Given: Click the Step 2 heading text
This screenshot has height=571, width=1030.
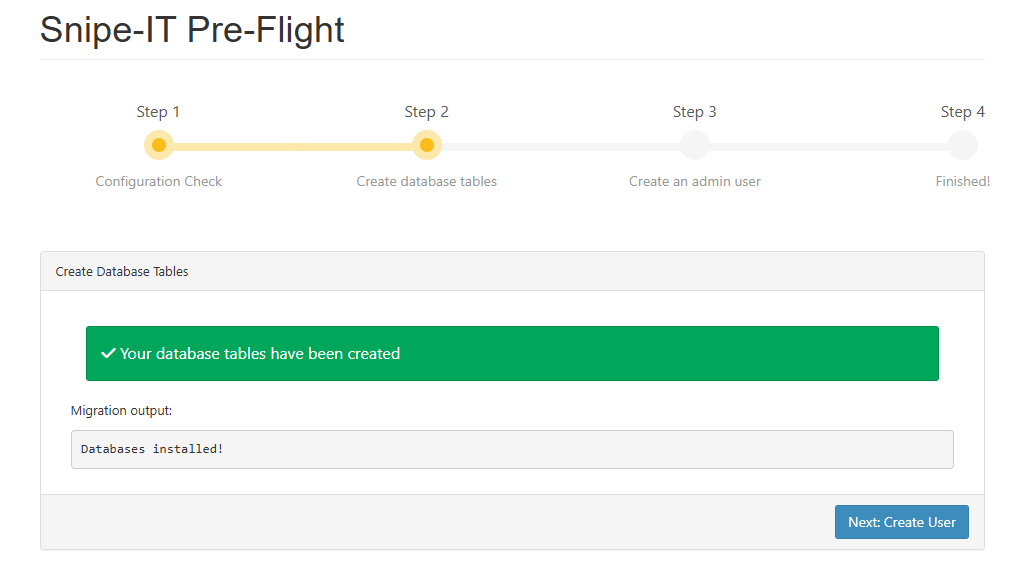Looking at the screenshot, I should click(427, 112).
